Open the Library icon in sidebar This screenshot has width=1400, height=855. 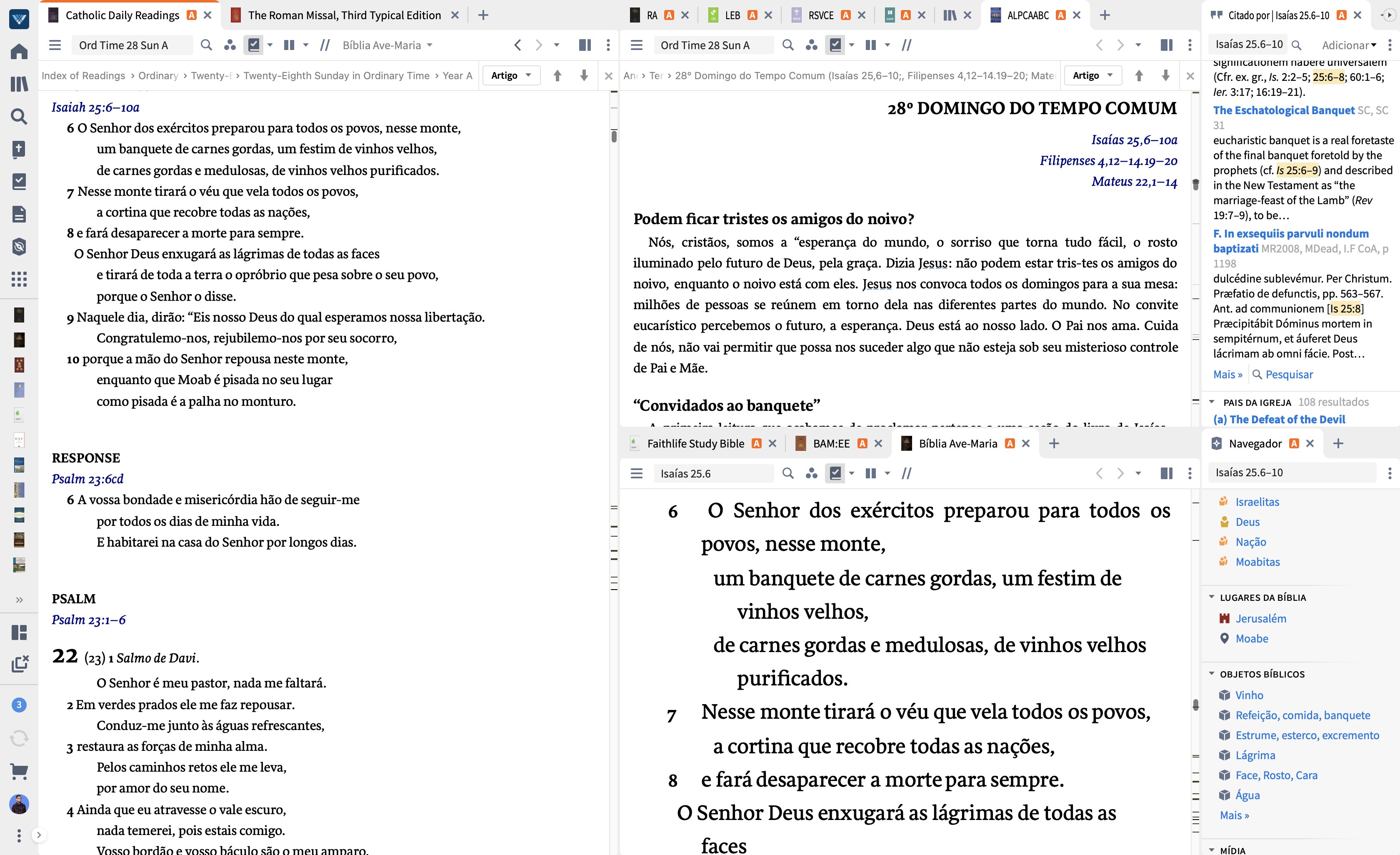19,84
